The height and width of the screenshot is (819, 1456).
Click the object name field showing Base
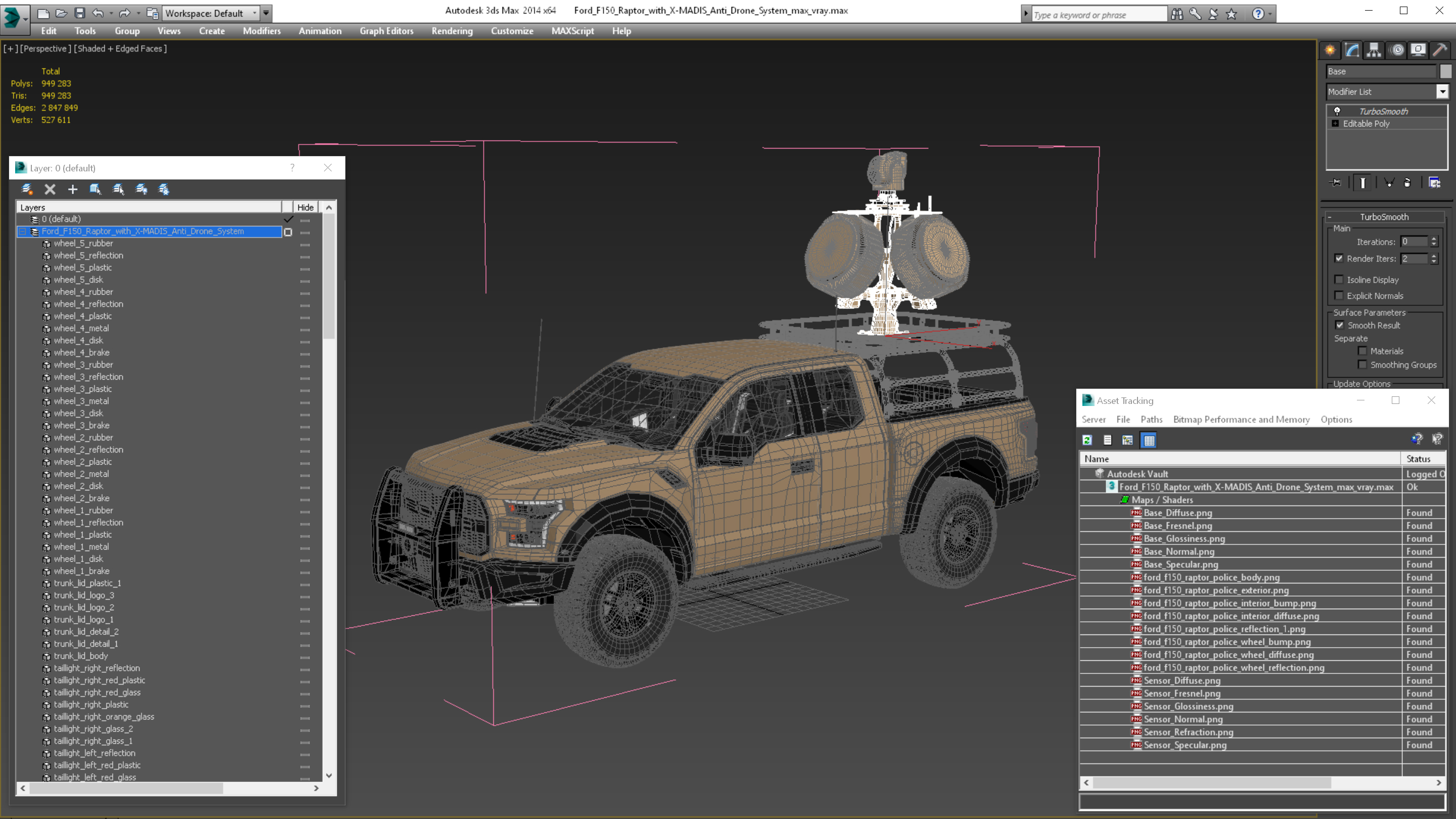tap(1380, 71)
